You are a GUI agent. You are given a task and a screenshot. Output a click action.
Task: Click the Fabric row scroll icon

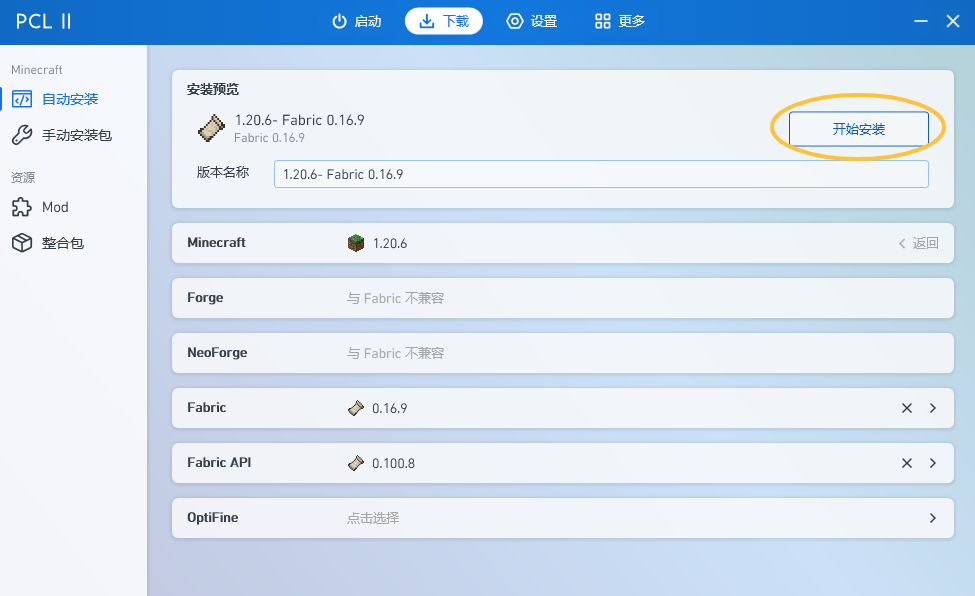click(356, 408)
